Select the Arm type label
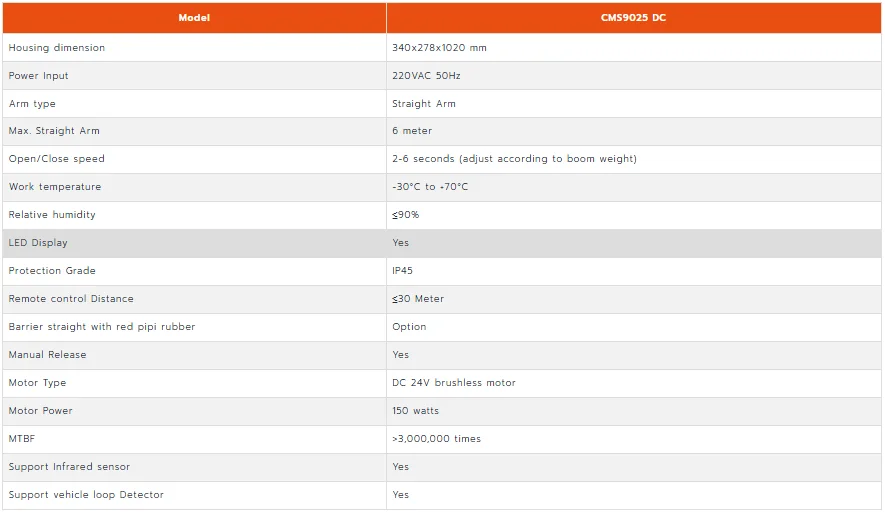 coord(32,104)
